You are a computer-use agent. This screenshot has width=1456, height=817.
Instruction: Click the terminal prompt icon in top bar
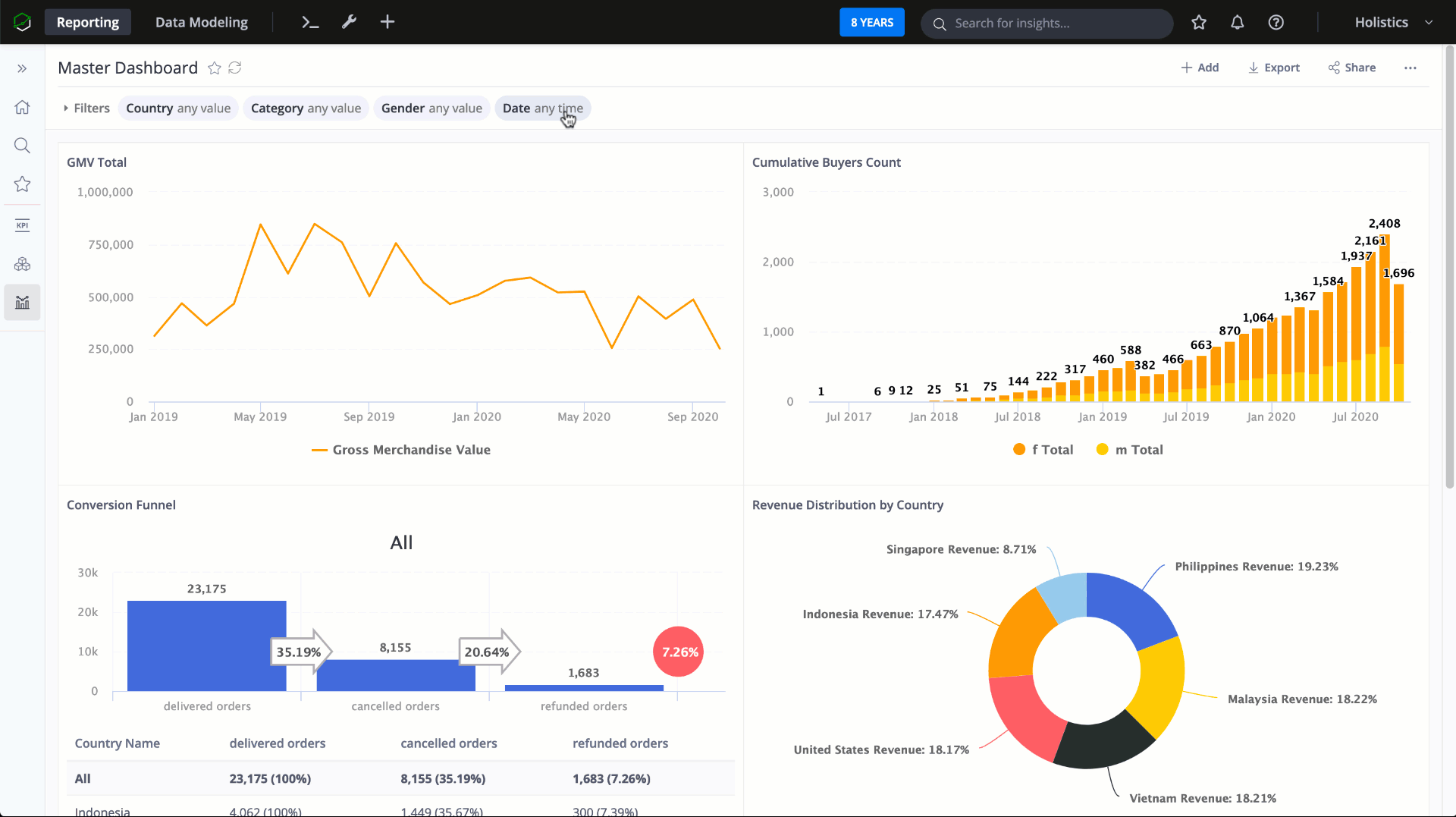310,22
